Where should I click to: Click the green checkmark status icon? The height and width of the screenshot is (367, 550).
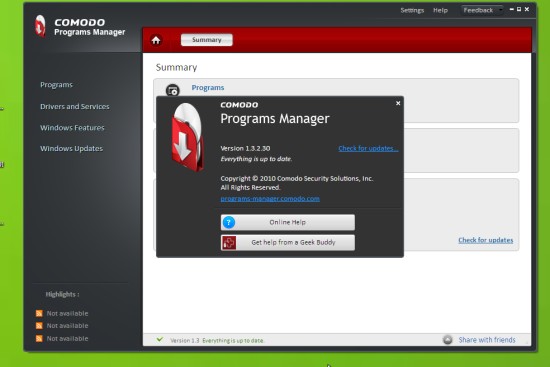pyautogui.click(x=160, y=339)
